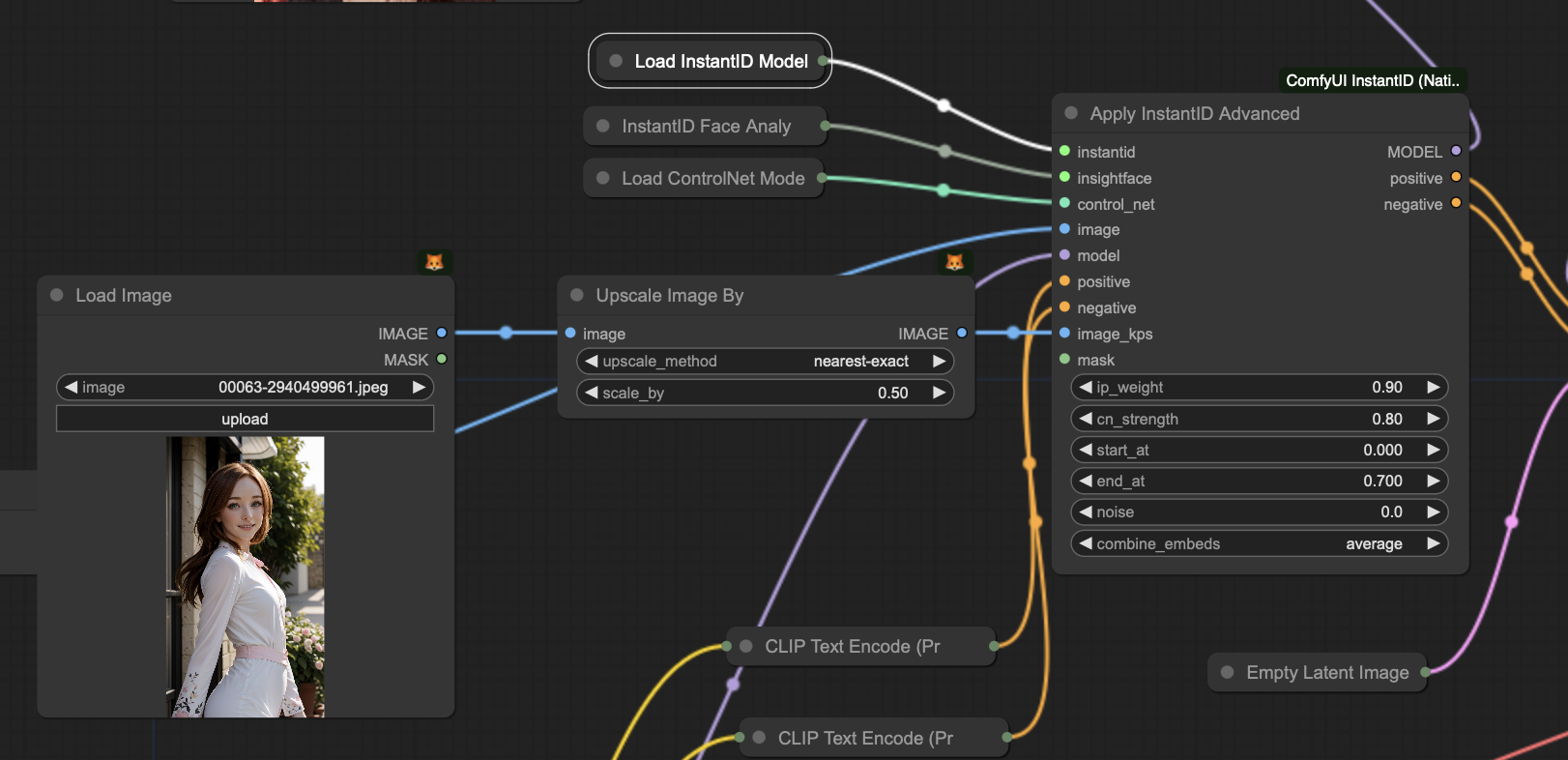Click the fox badge icon above Load Image node
Screen dimensions: 1568x760
(x=434, y=262)
